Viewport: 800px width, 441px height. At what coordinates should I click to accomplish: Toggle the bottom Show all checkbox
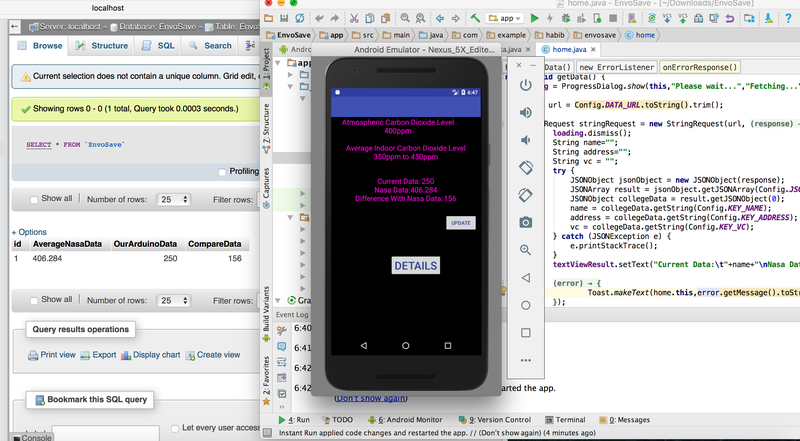pyautogui.click(x=35, y=299)
